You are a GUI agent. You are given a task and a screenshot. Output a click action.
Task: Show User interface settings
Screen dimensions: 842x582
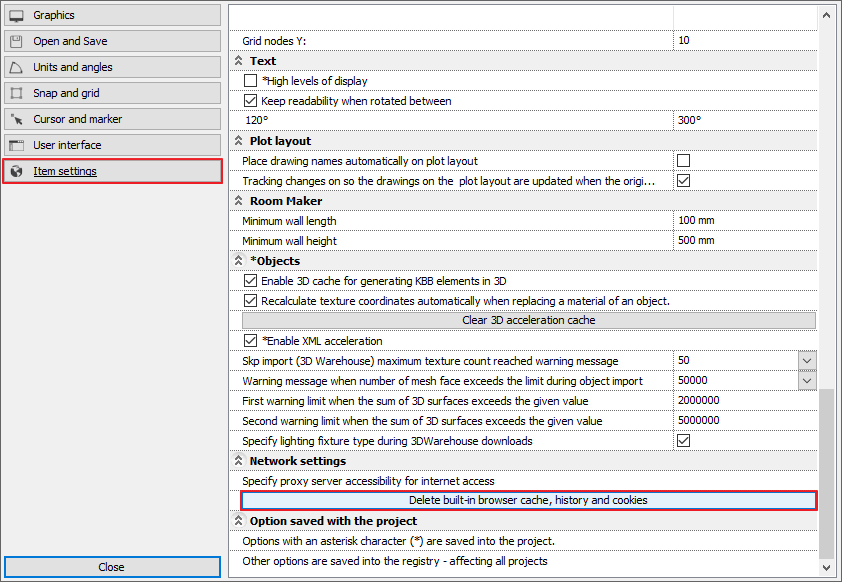pyautogui.click(x=112, y=145)
